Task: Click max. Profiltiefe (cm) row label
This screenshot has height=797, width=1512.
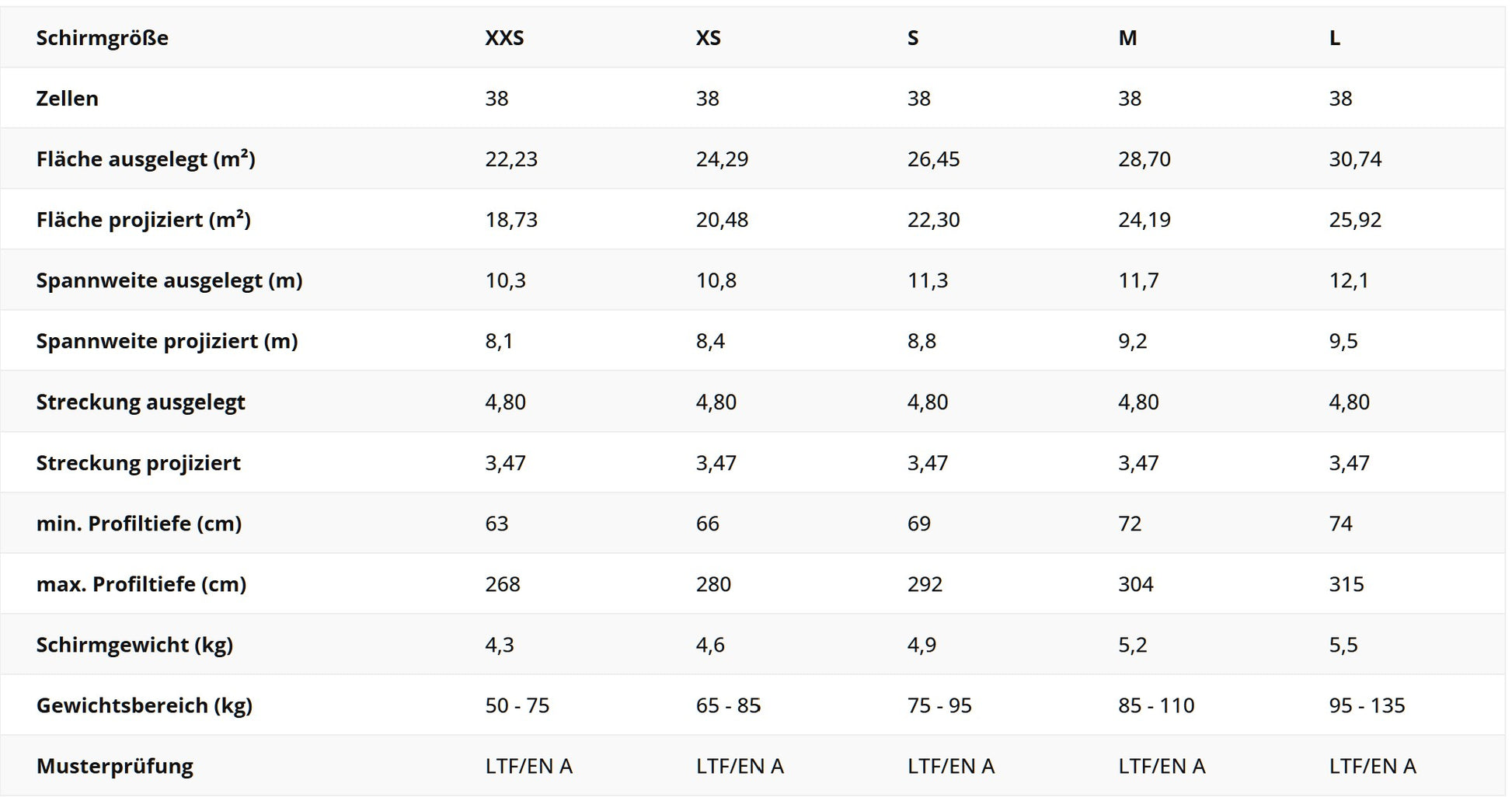Action: [141, 584]
